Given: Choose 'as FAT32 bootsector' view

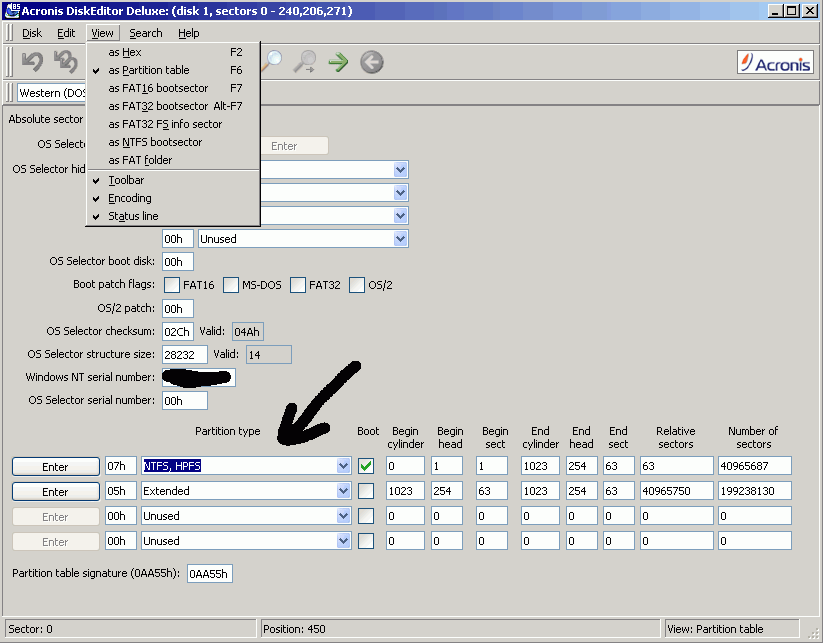Looking at the screenshot, I should (x=173, y=106).
